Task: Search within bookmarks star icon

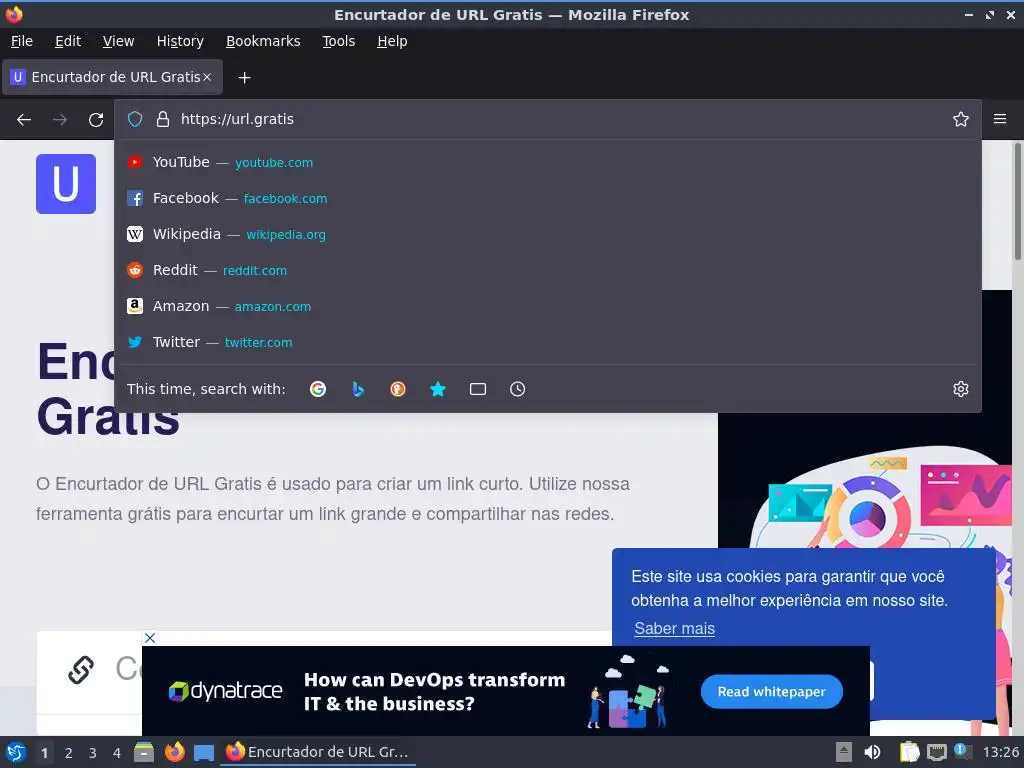Action: (438, 389)
